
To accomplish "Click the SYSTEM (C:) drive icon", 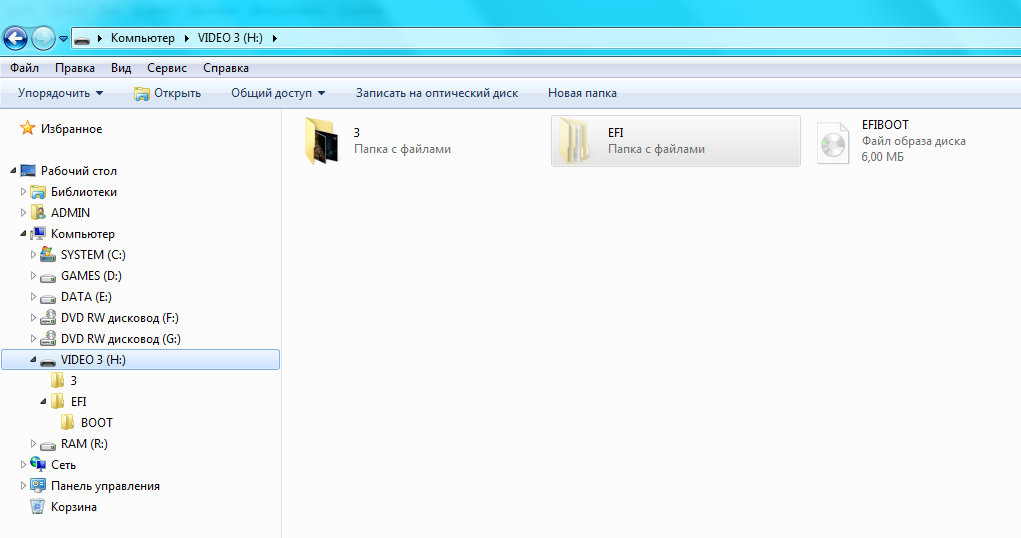I will coord(48,254).
